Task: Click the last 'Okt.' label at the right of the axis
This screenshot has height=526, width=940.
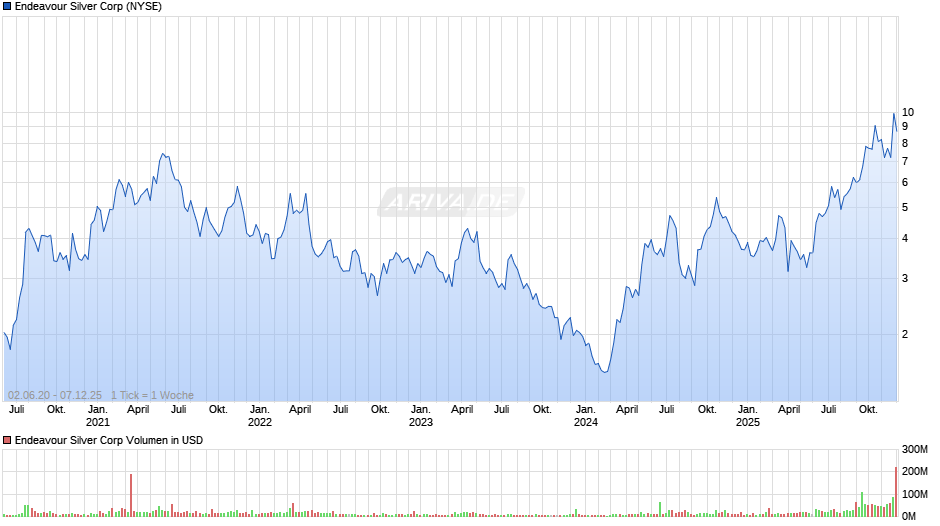Action: click(x=868, y=410)
